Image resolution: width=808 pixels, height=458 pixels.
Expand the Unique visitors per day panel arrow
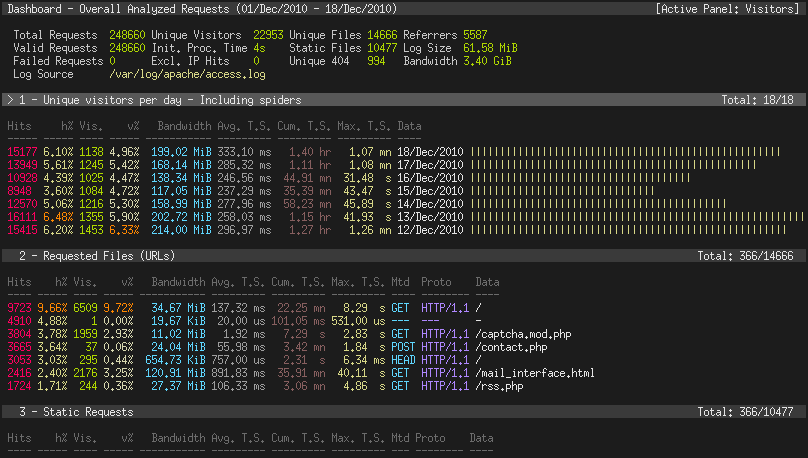10,100
